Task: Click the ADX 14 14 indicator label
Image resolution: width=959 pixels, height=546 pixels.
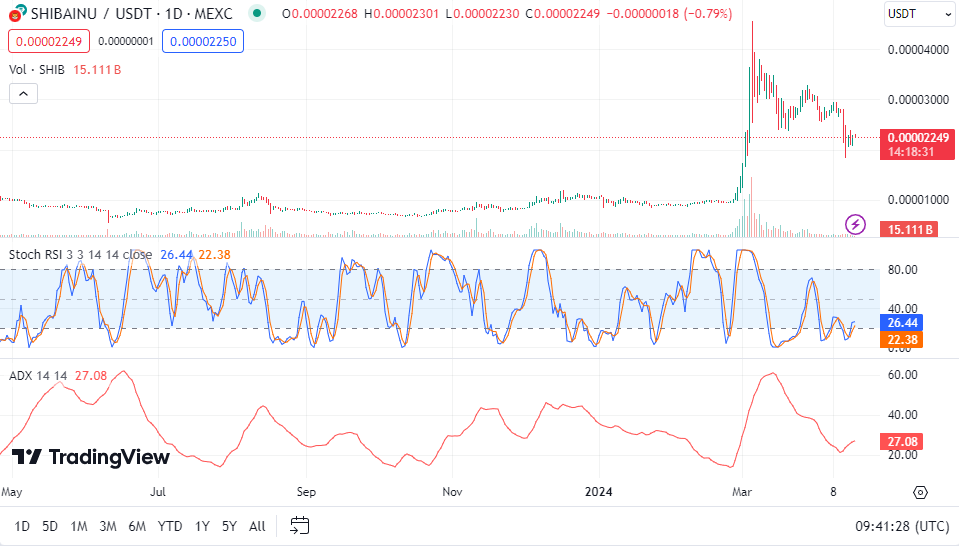Action: click(38, 375)
